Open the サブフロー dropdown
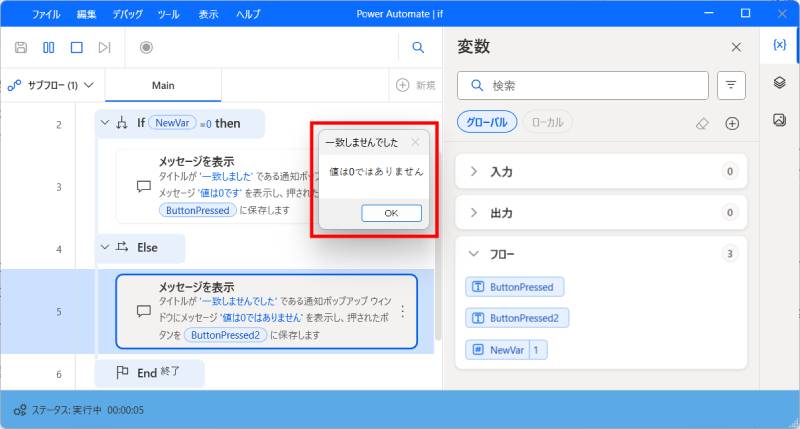 (52, 85)
